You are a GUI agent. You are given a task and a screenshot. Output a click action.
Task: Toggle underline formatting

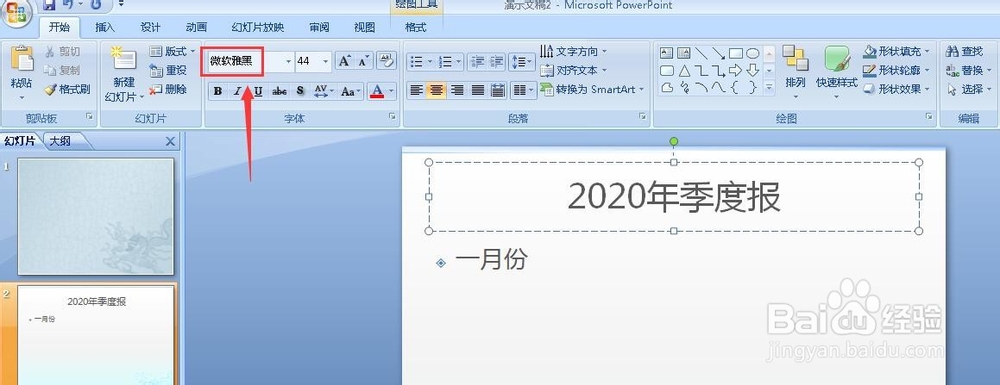(258, 91)
